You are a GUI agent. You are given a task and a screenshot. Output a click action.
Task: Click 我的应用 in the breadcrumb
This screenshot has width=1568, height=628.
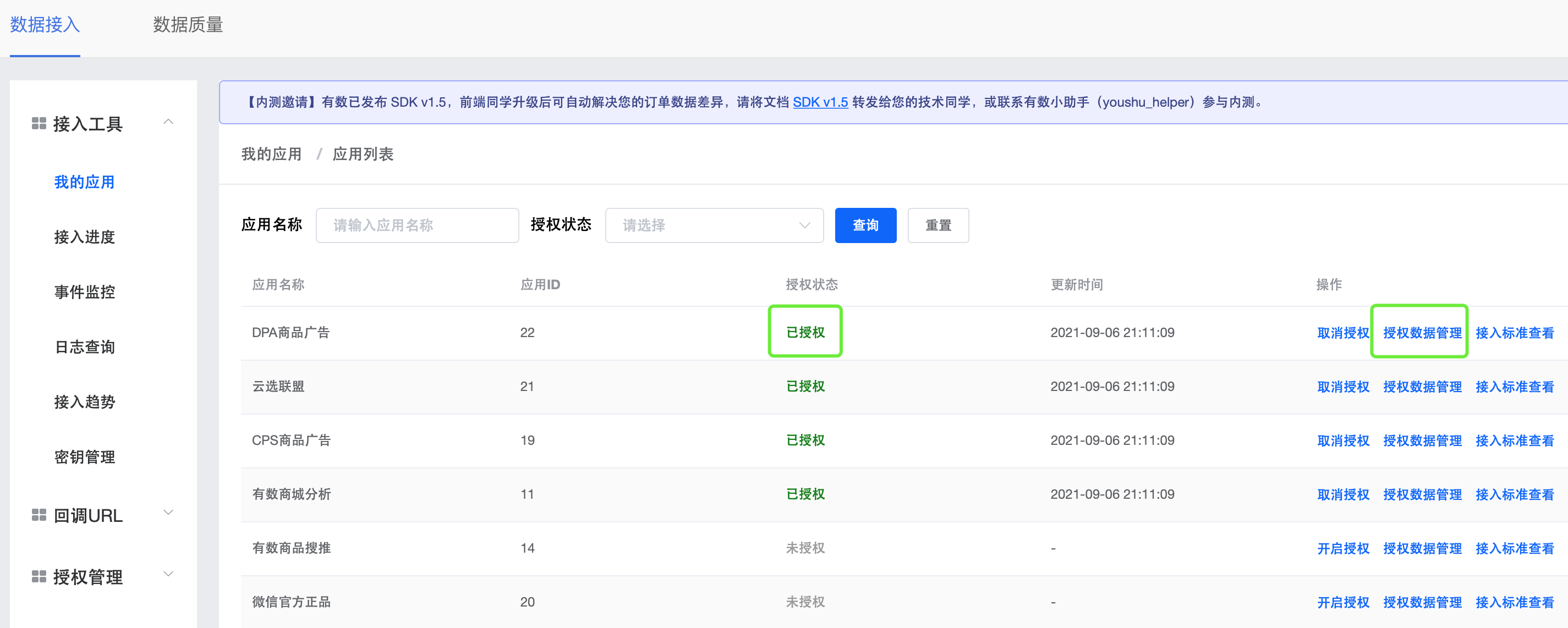(x=271, y=154)
